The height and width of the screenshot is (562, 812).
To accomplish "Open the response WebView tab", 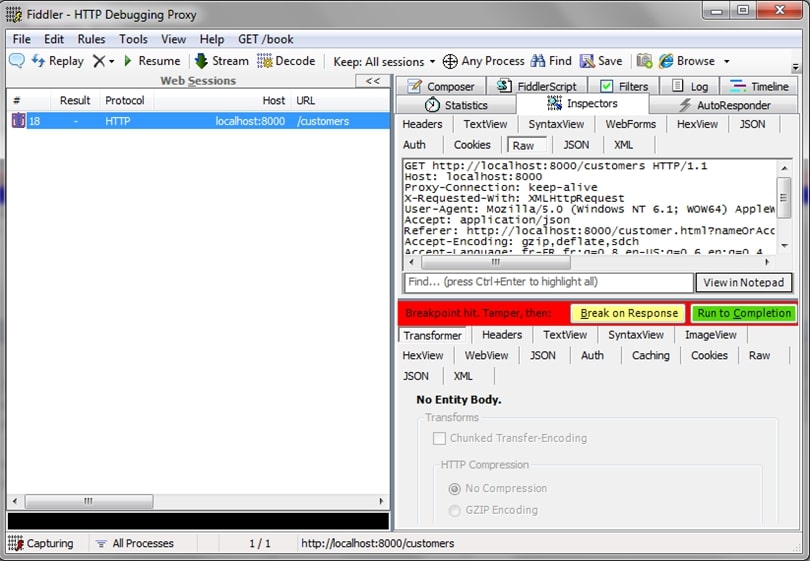I will click(x=486, y=356).
